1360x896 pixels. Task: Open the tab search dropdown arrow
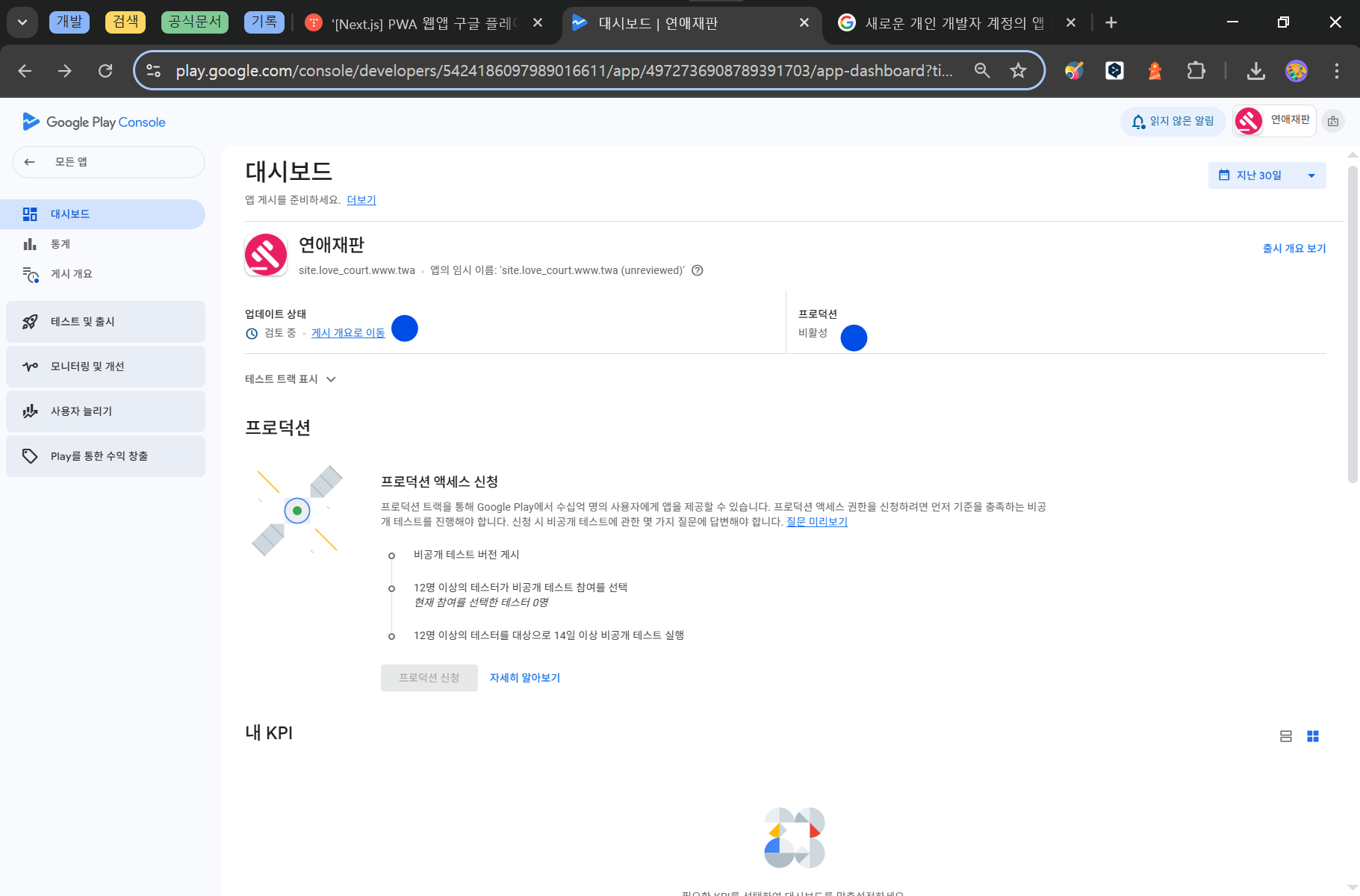[x=22, y=22]
